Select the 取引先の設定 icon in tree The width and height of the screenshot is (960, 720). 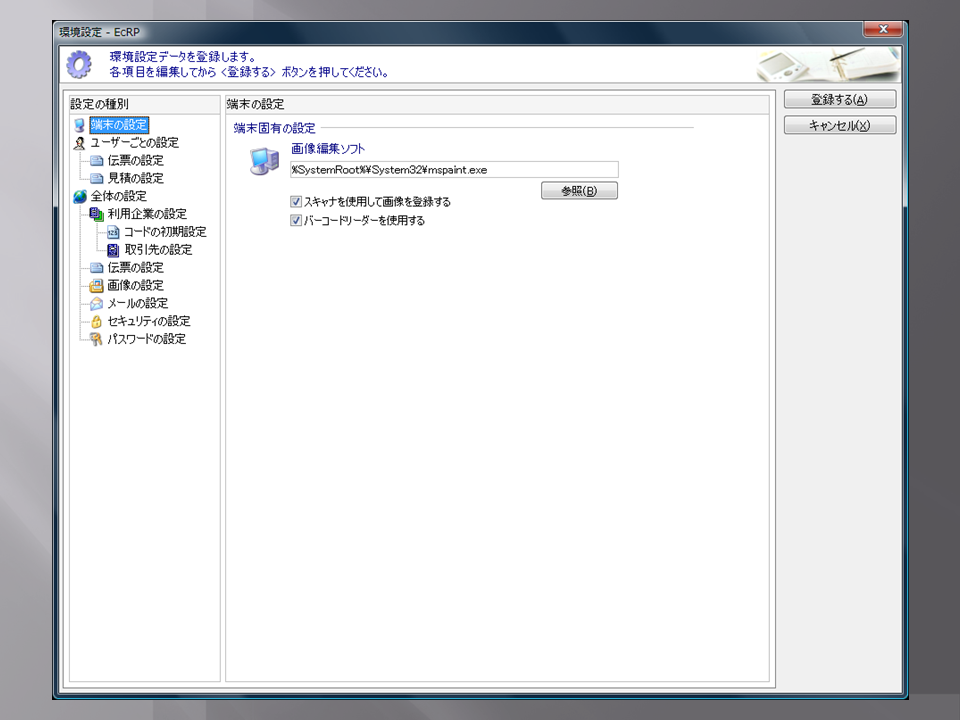coord(113,250)
